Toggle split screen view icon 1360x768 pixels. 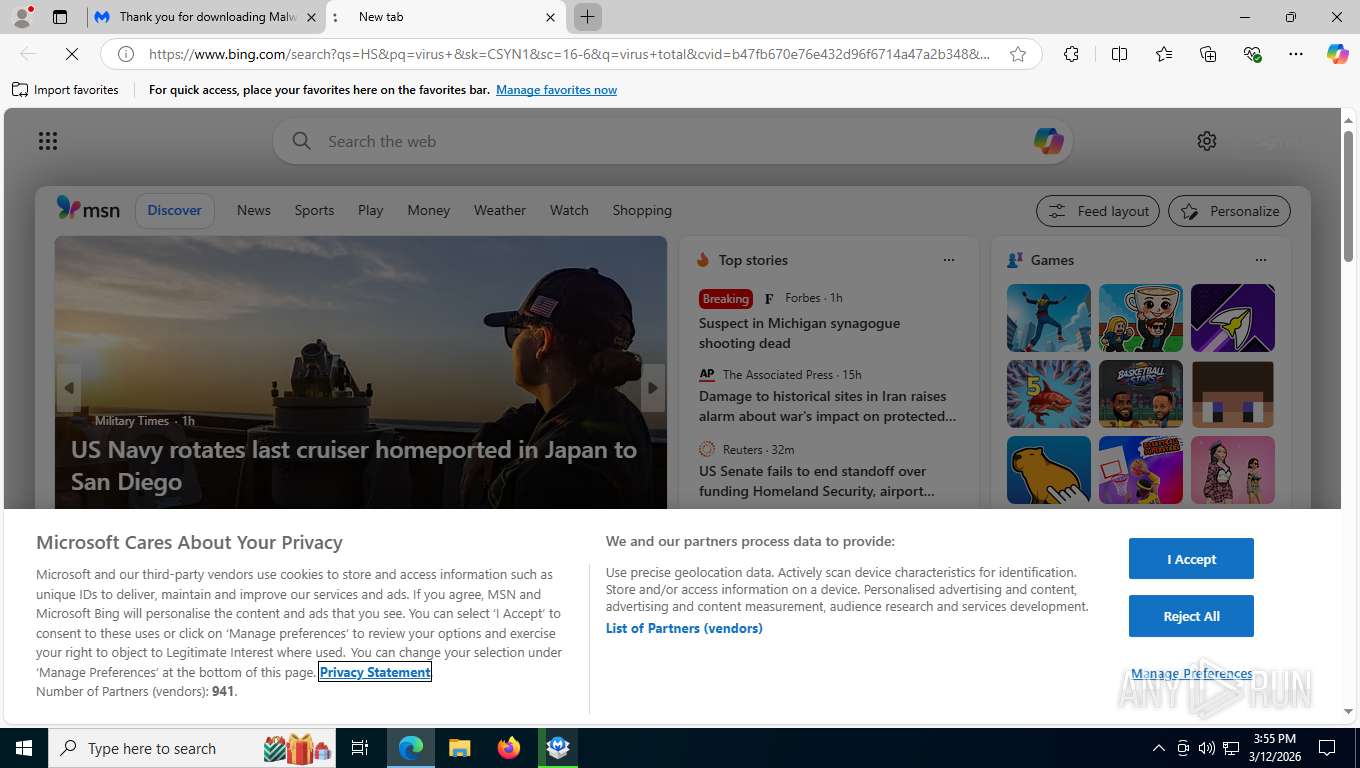(1120, 54)
